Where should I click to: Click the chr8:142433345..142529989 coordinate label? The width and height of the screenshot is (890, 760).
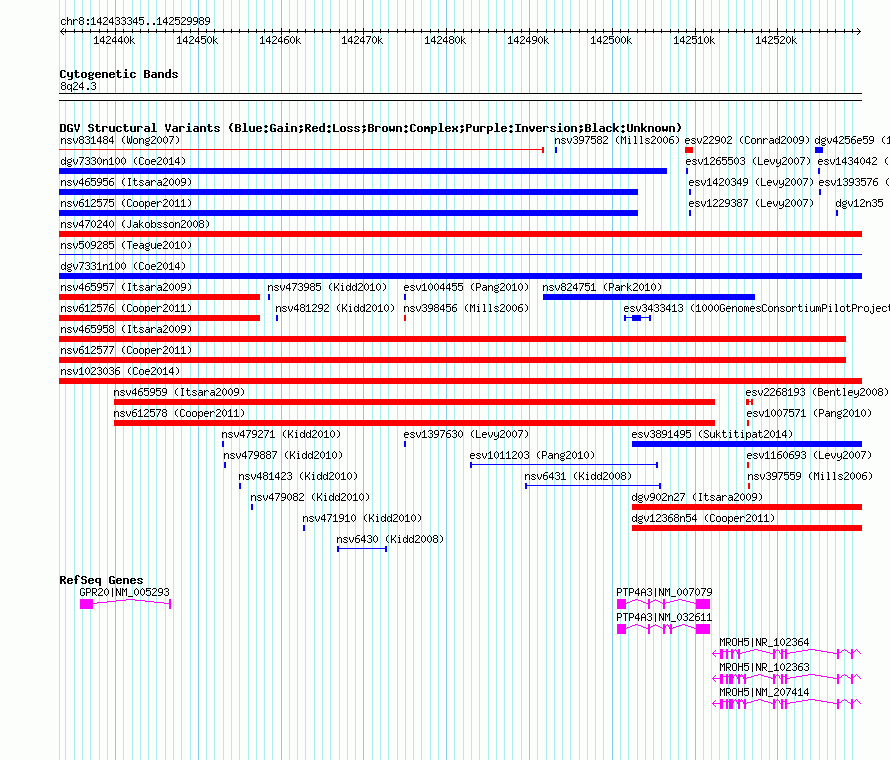(135, 21)
